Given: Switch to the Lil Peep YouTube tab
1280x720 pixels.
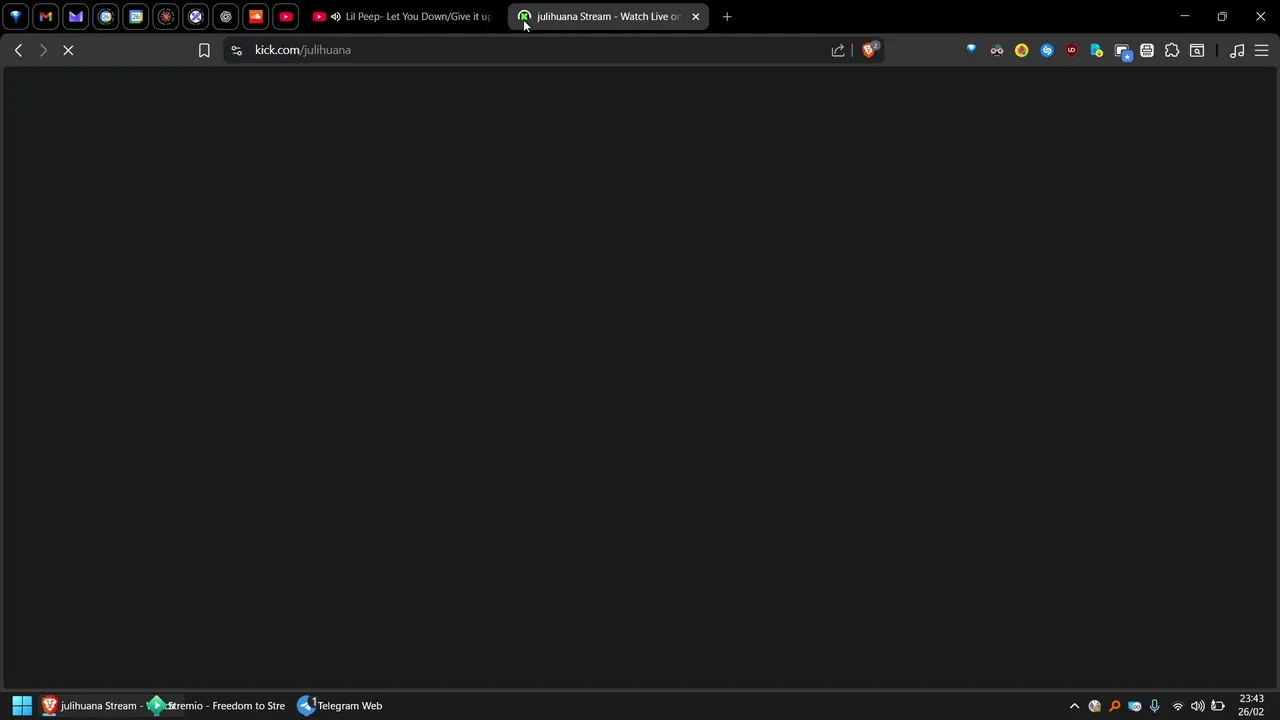Looking at the screenshot, I should pyautogui.click(x=402, y=16).
